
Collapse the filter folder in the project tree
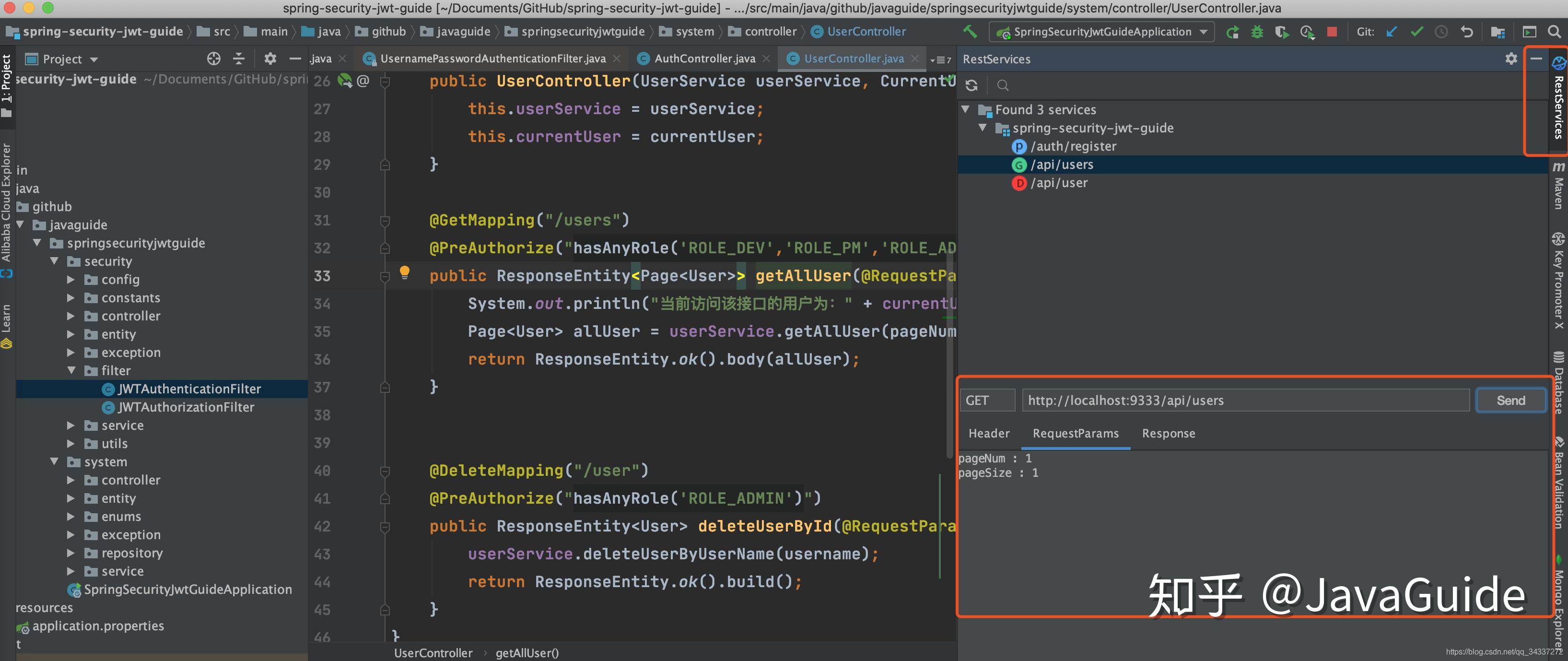coord(71,370)
